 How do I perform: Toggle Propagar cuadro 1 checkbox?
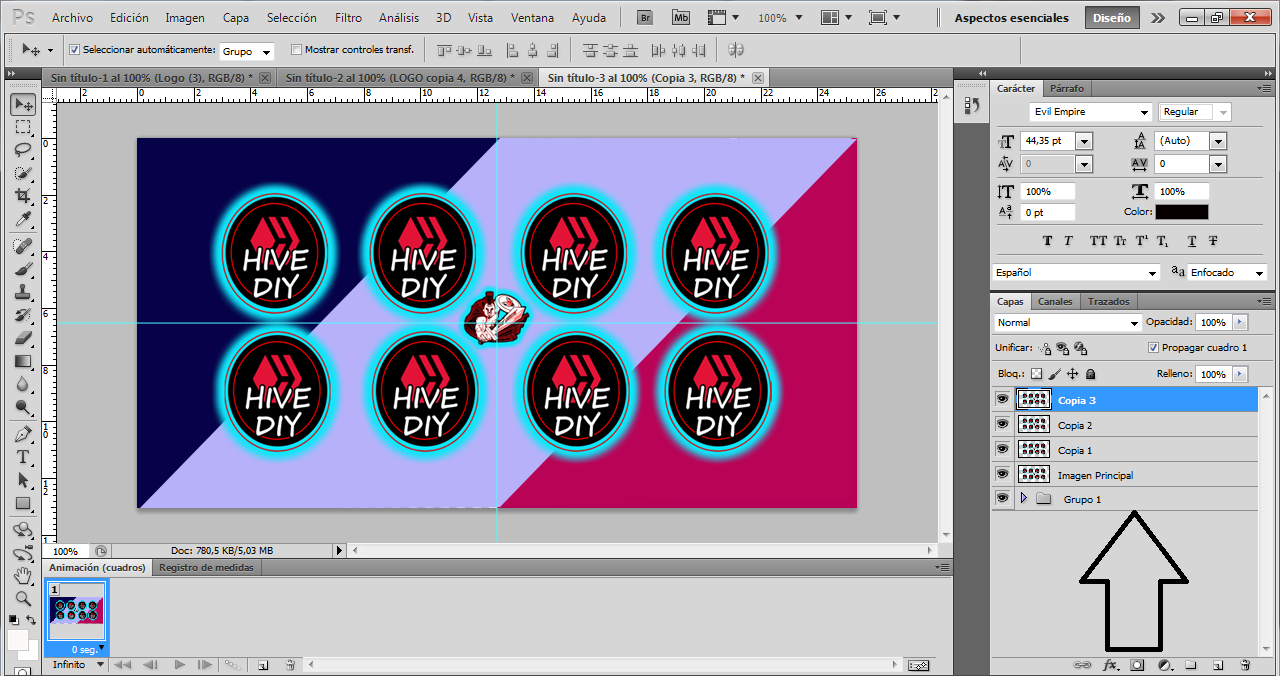click(x=1154, y=348)
